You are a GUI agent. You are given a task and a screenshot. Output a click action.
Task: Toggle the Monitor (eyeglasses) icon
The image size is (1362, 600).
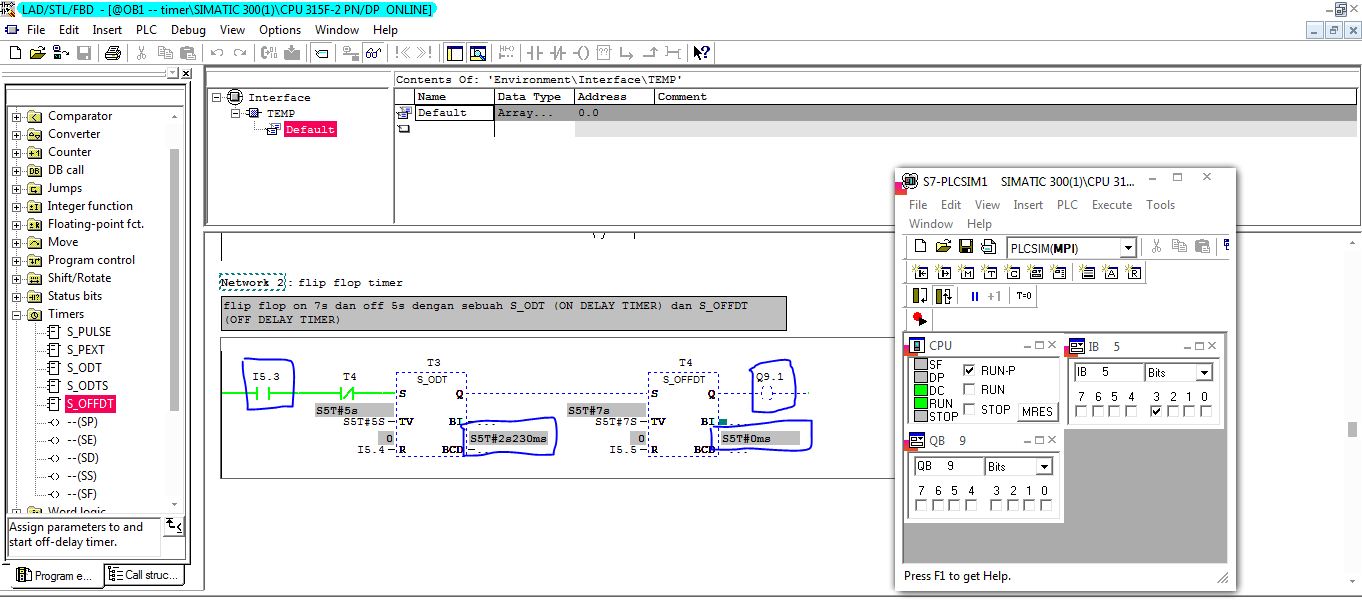(x=373, y=53)
